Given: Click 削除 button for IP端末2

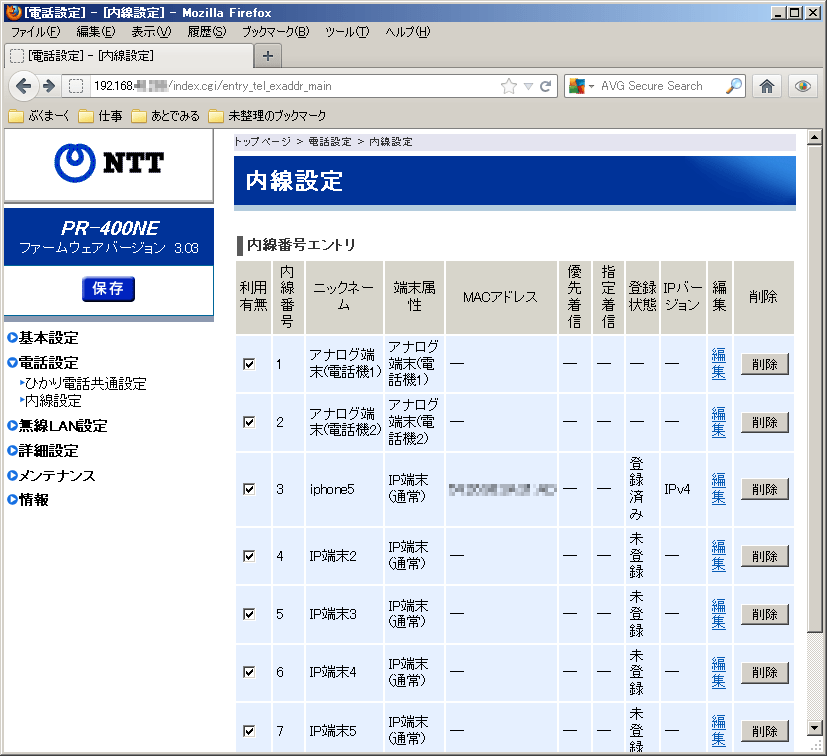Looking at the screenshot, I should click(765, 557).
